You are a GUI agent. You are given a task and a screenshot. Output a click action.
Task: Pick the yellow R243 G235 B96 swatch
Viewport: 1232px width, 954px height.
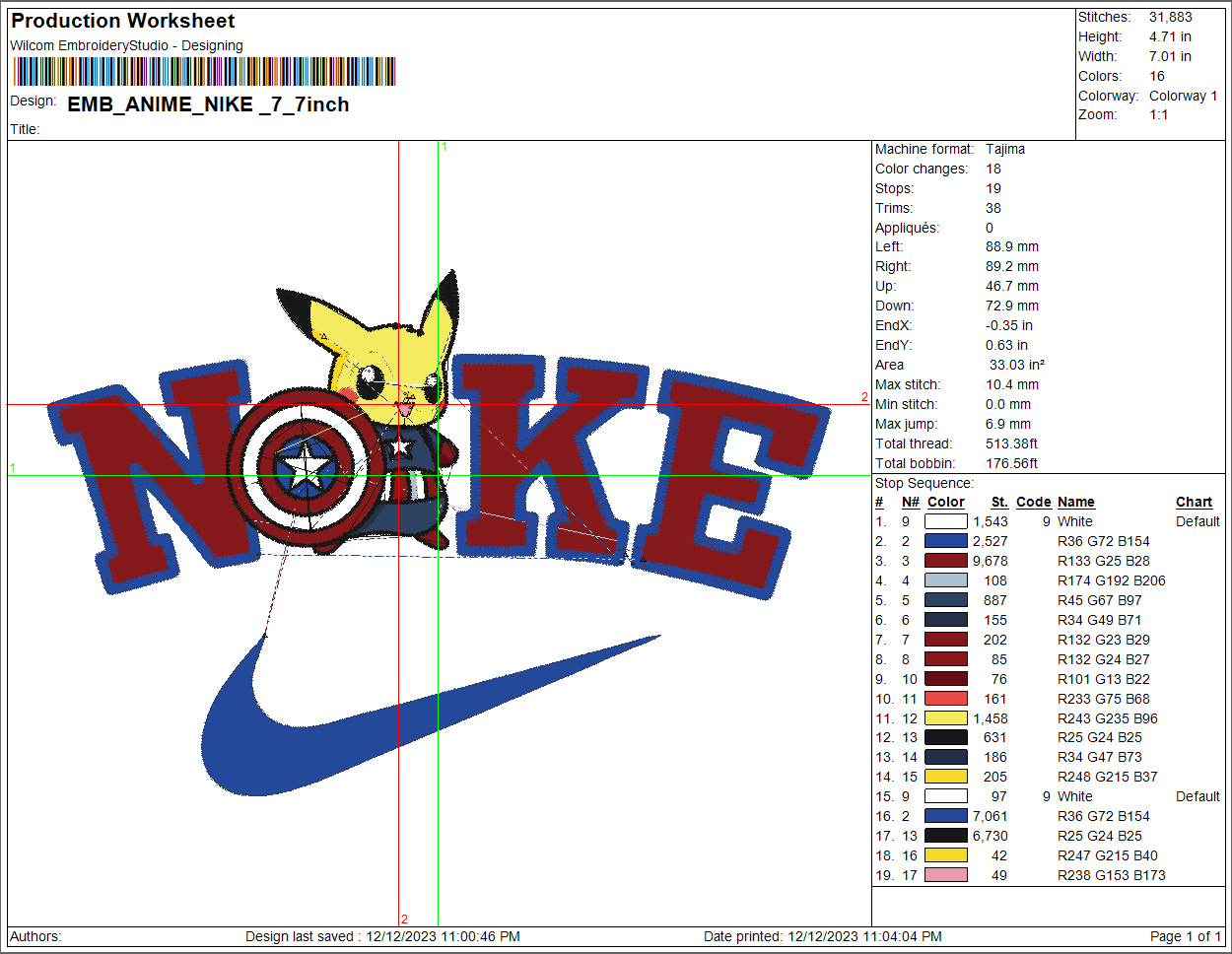945,718
